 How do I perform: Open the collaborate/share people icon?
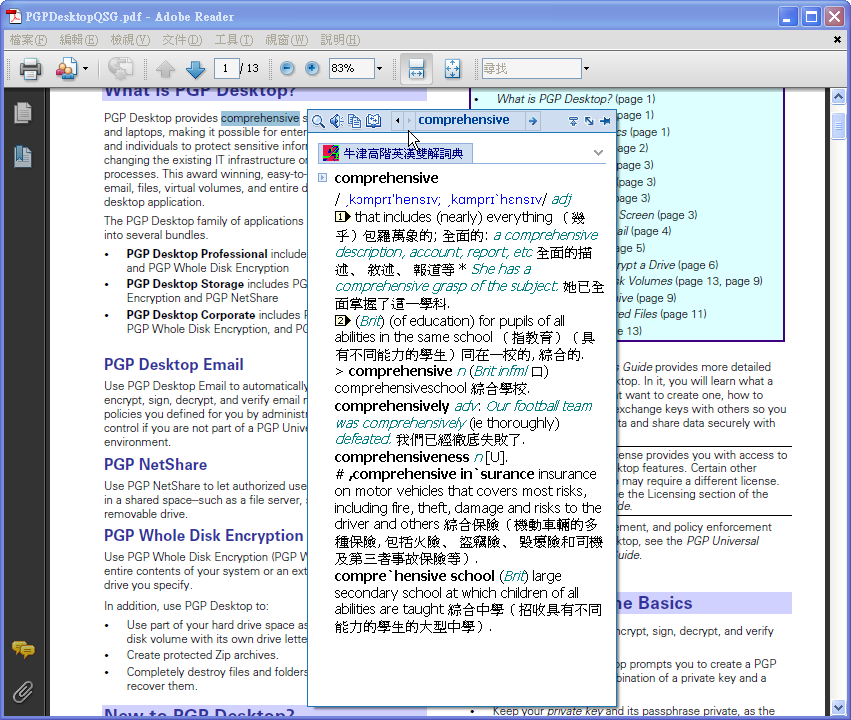pos(66,69)
